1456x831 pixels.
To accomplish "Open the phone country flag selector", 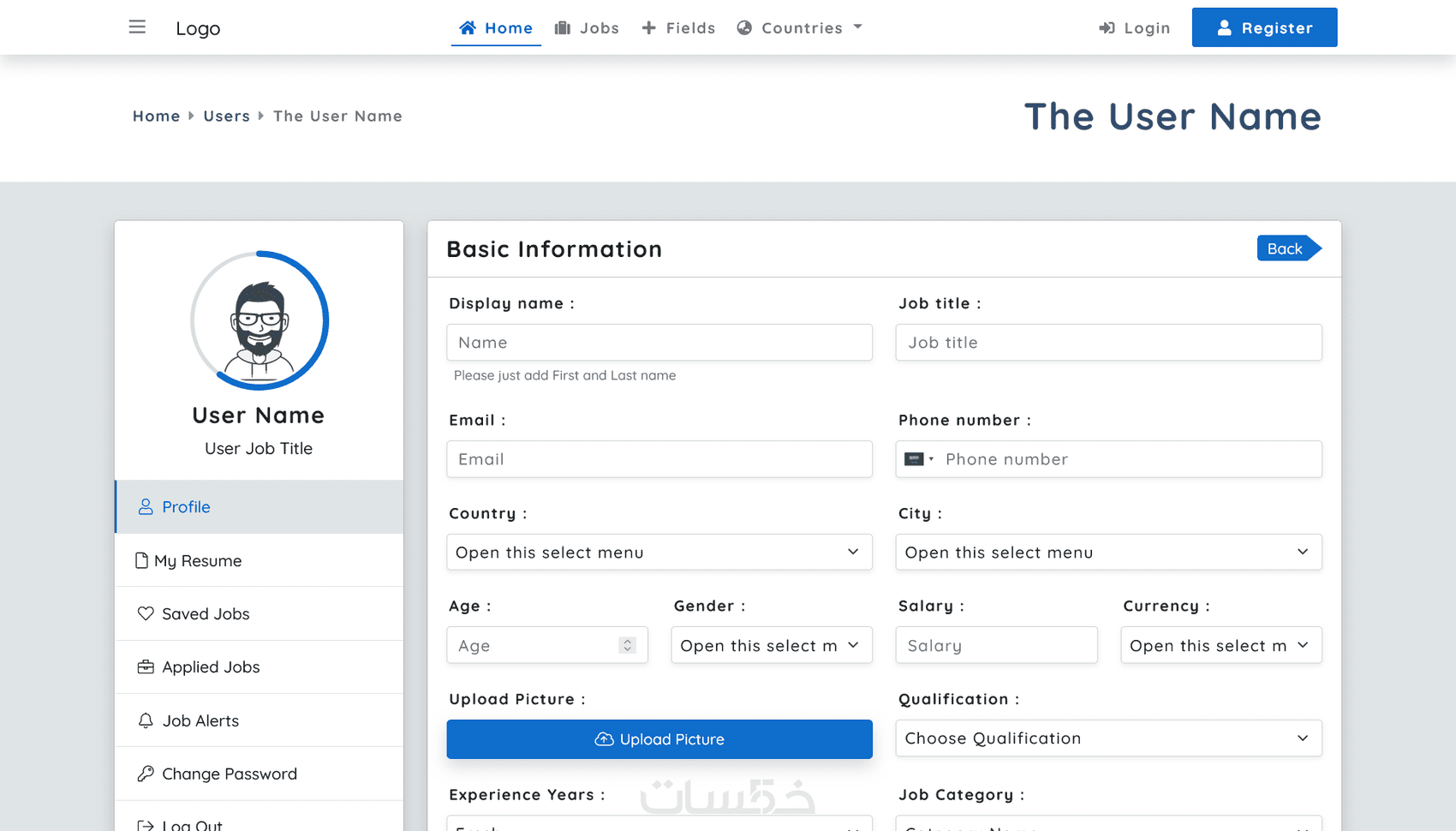I will (x=917, y=458).
